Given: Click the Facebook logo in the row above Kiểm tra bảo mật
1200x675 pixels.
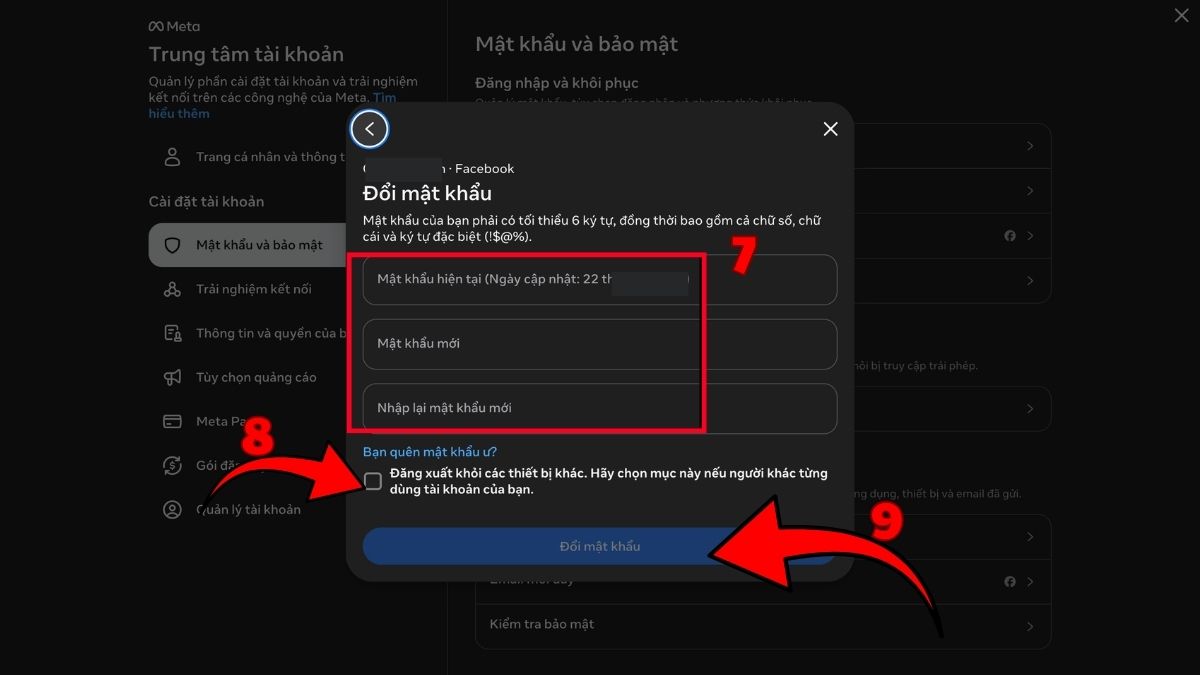Looking at the screenshot, I should point(1010,582).
